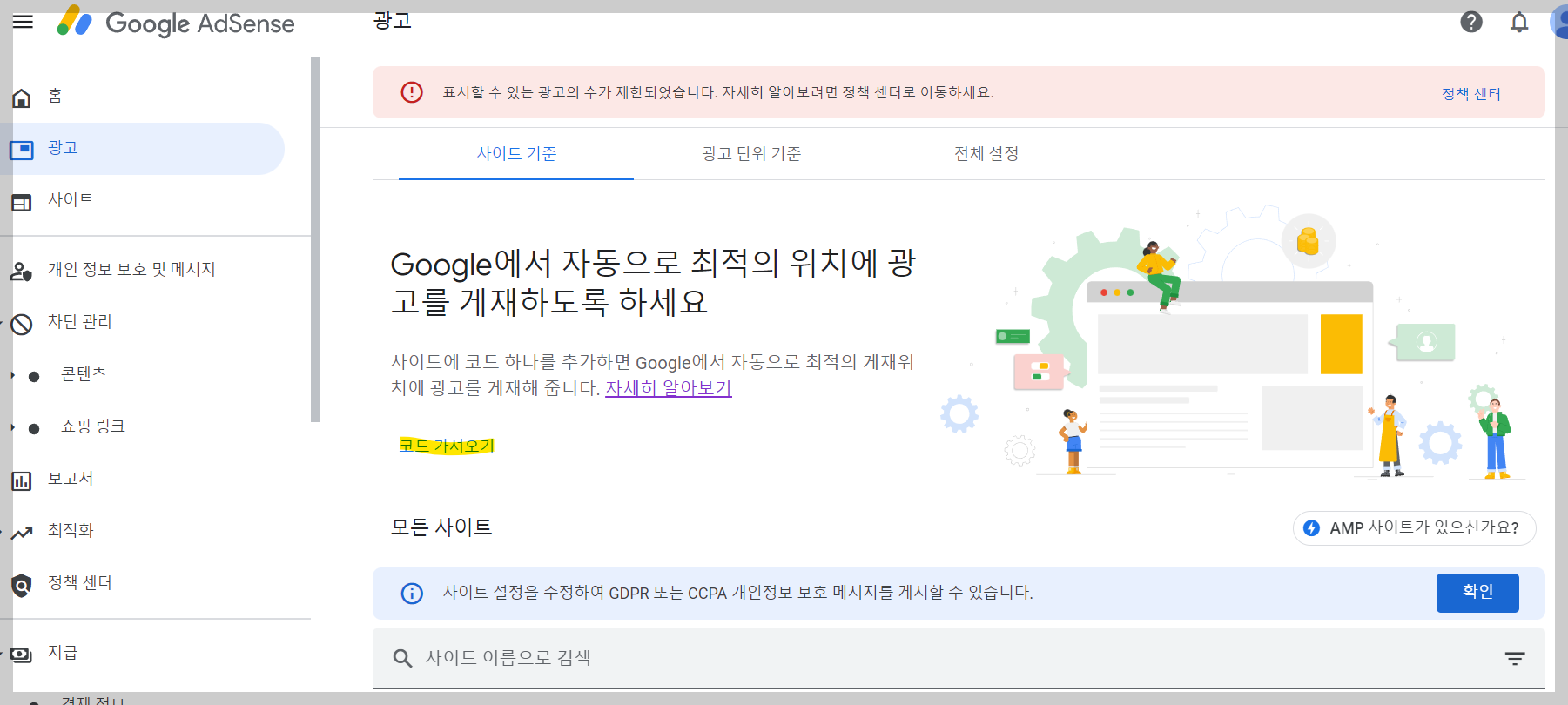Select 홈 in the sidebar
The image size is (1568, 705).
[55, 96]
